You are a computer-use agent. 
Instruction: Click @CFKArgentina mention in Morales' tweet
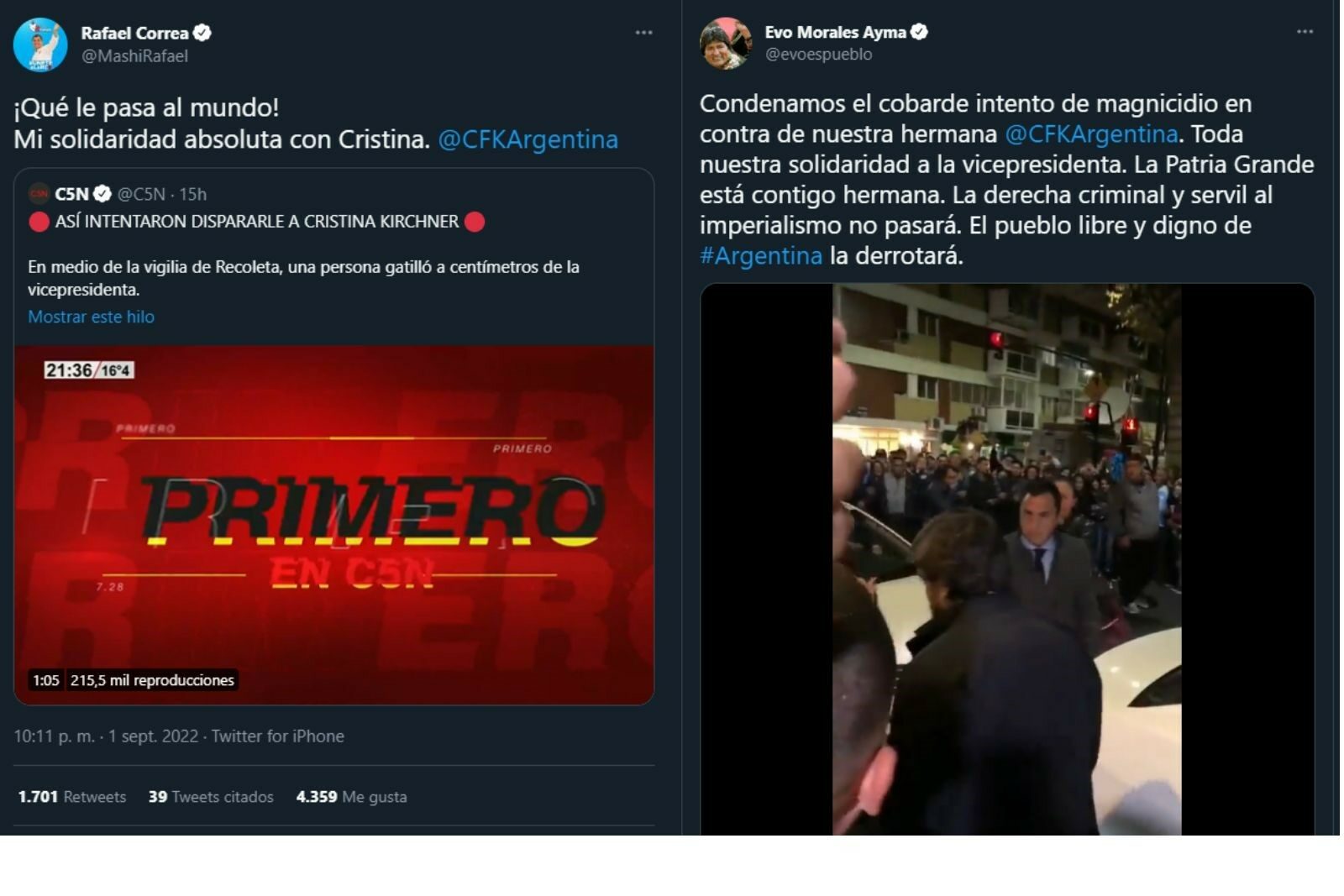[1091, 134]
